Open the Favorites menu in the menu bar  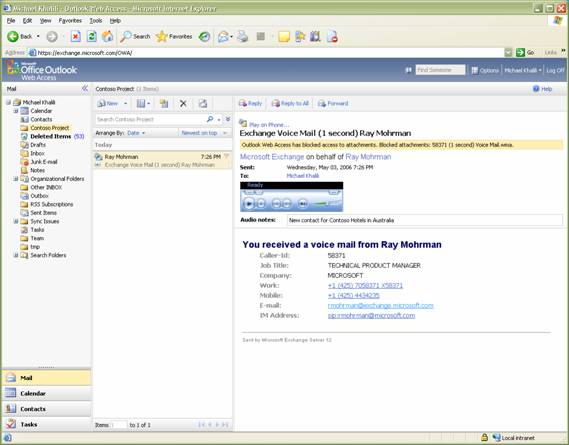(x=70, y=21)
